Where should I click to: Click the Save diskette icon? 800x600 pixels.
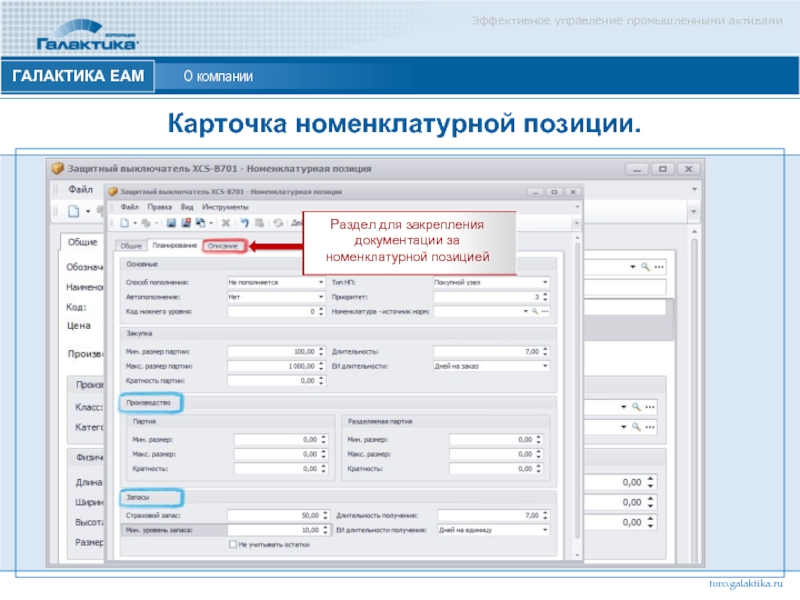[x=171, y=223]
